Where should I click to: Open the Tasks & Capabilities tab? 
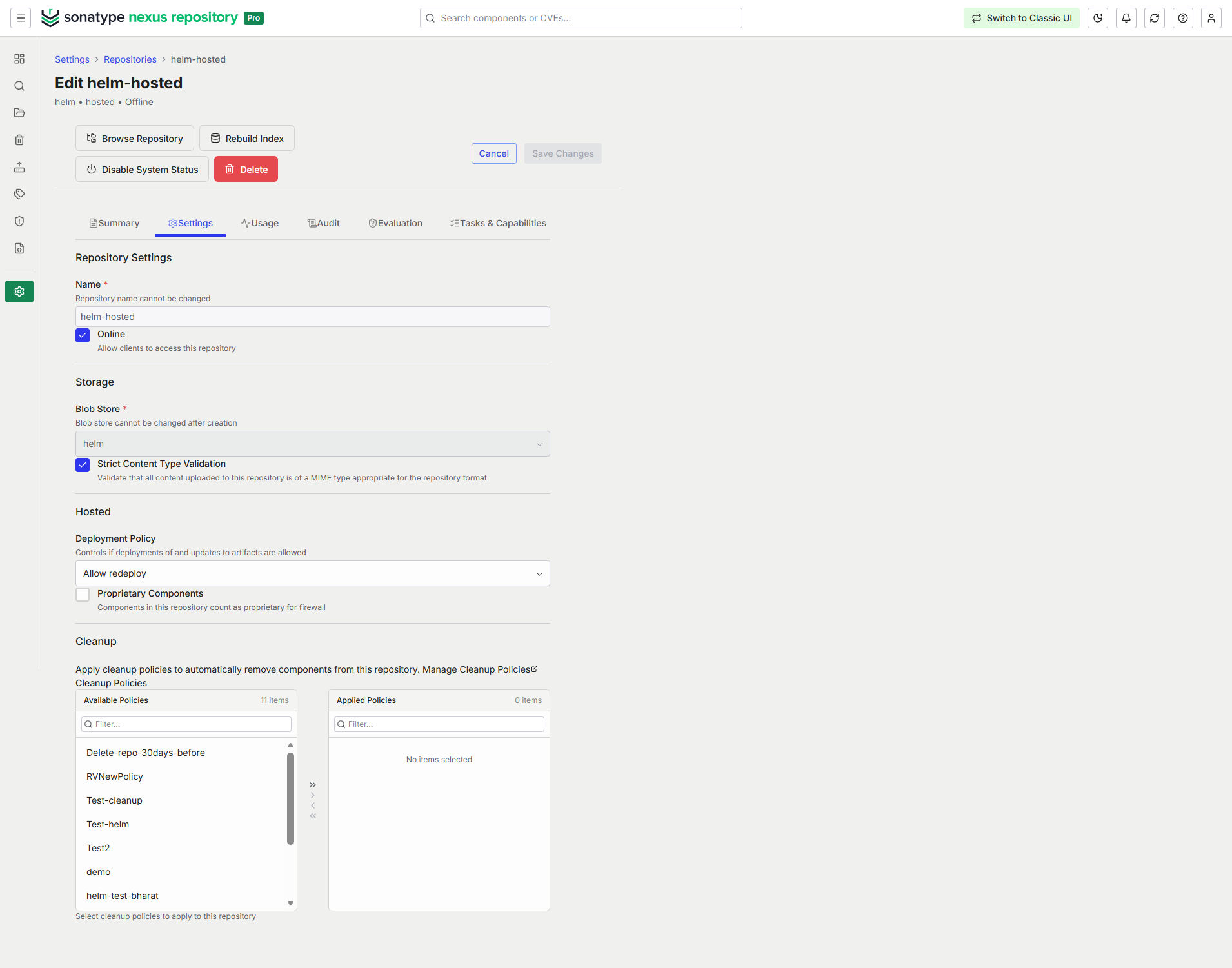click(498, 223)
